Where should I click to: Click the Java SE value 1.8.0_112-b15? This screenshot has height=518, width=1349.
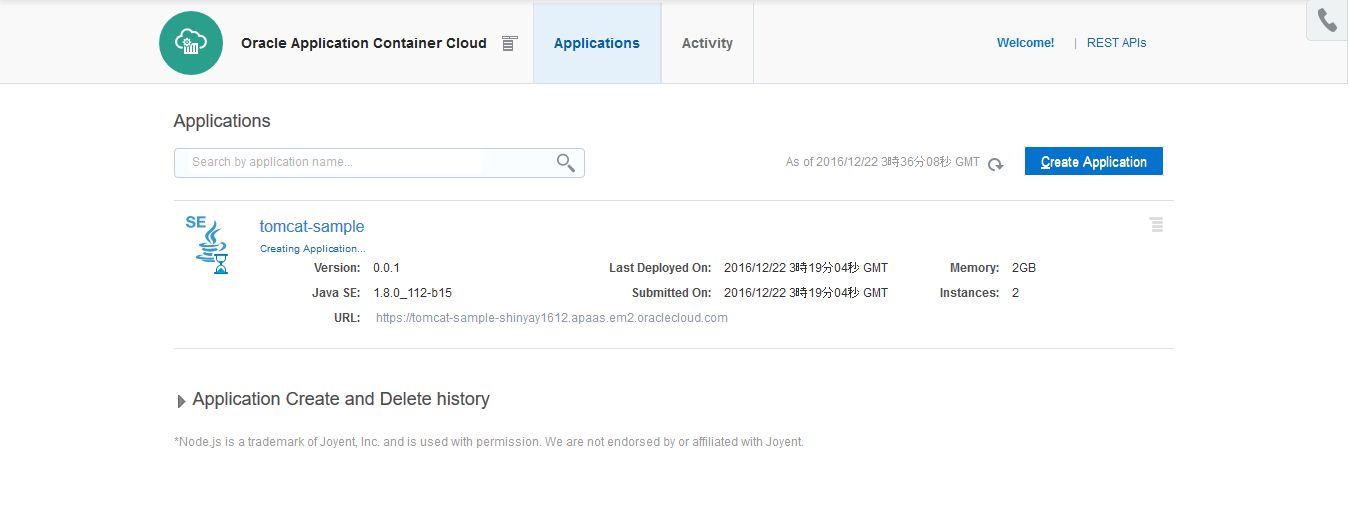click(413, 293)
